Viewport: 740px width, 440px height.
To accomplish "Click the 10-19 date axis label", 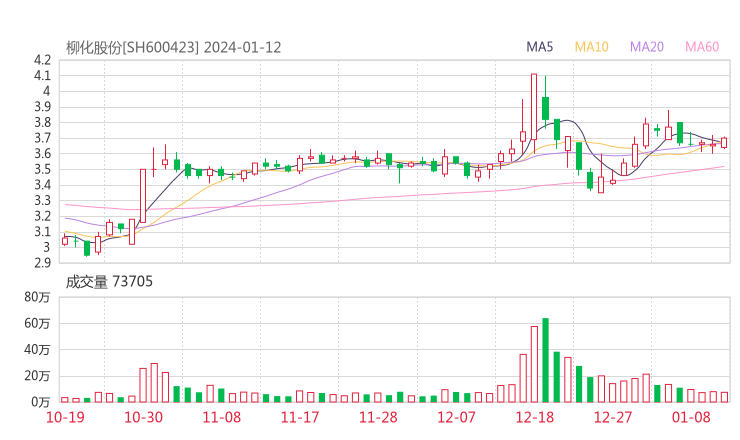I will pos(65,417).
